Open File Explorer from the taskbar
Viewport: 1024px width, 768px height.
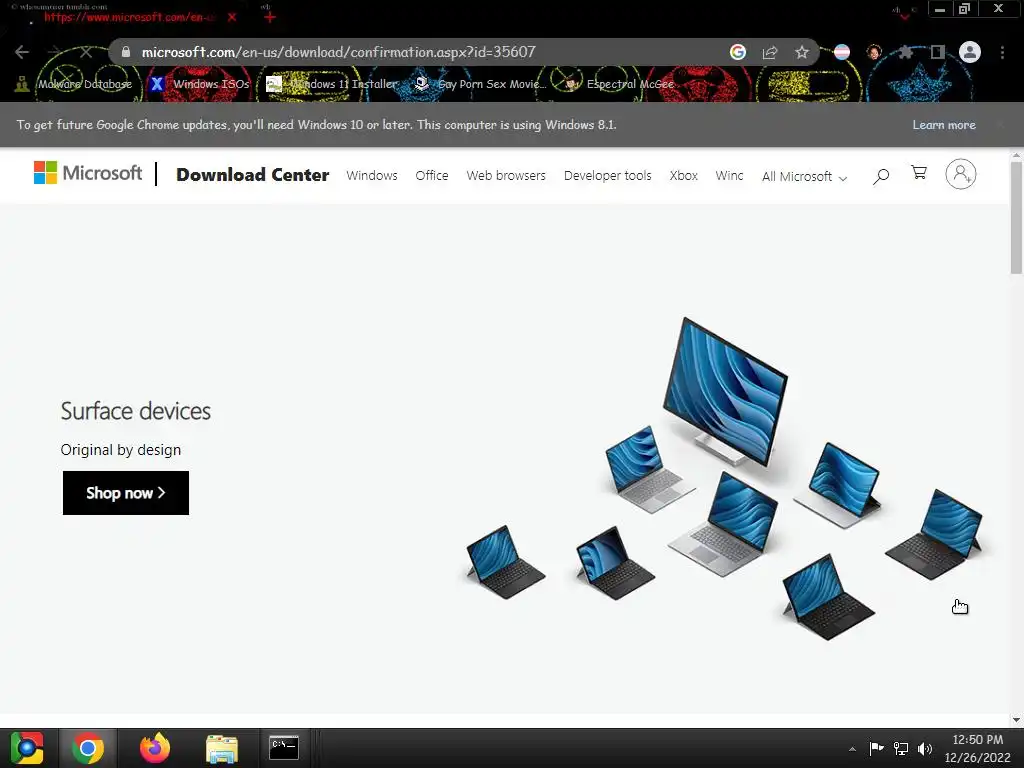(222, 748)
